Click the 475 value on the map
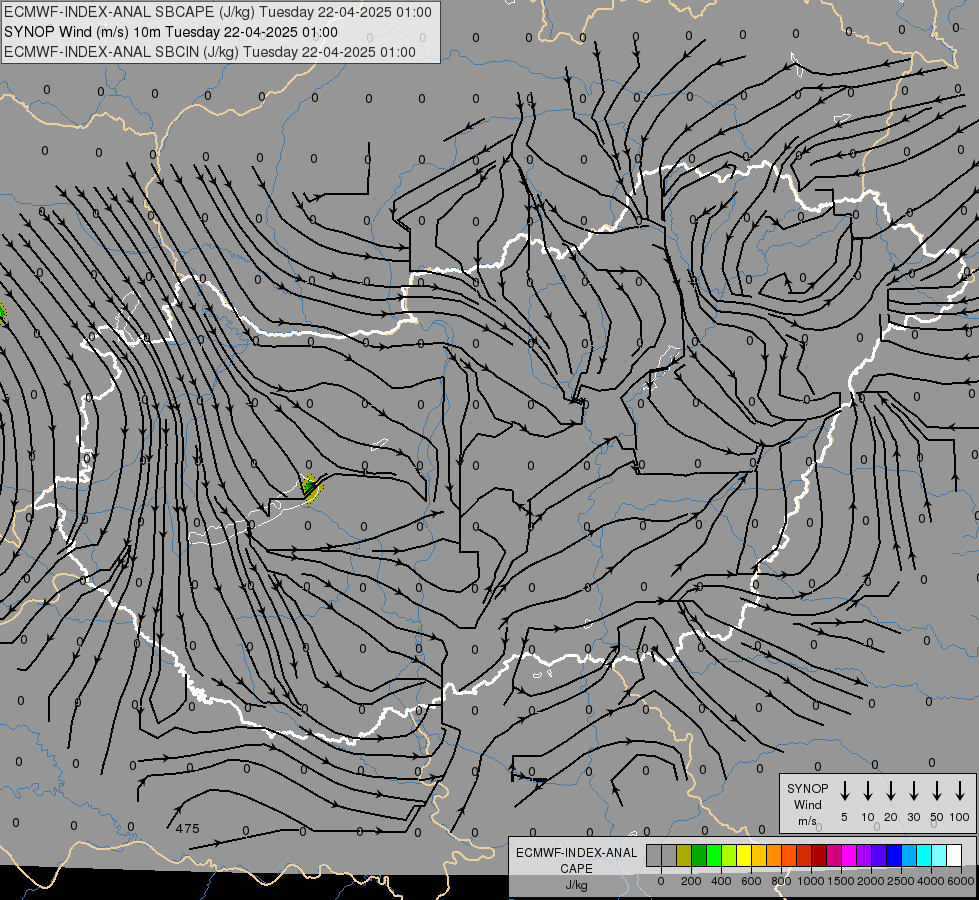This screenshot has height=900, width=979. click(187, 829)
